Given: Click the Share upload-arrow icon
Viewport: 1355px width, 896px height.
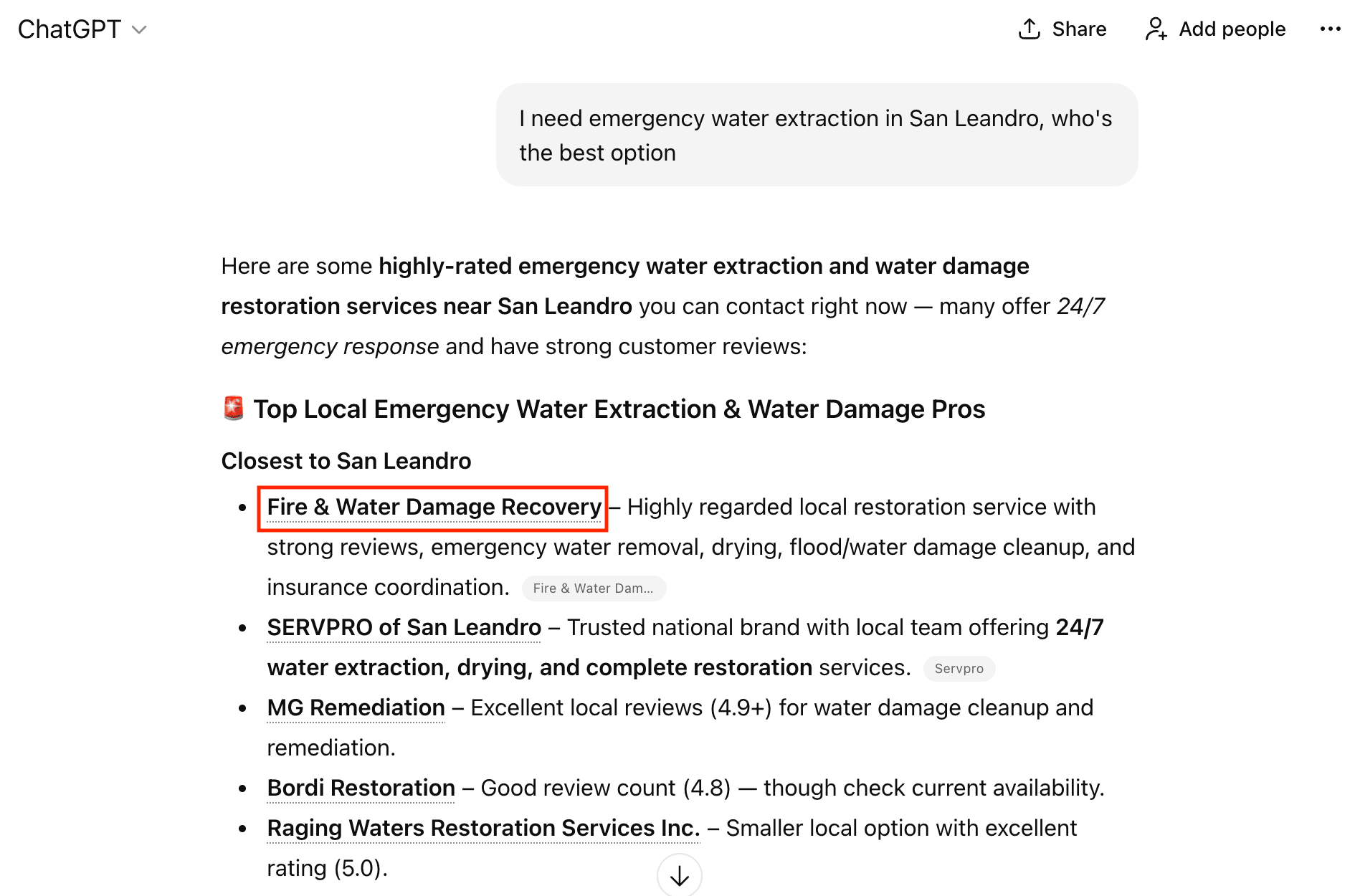Looking at the screenshot, I should 1029,29.
